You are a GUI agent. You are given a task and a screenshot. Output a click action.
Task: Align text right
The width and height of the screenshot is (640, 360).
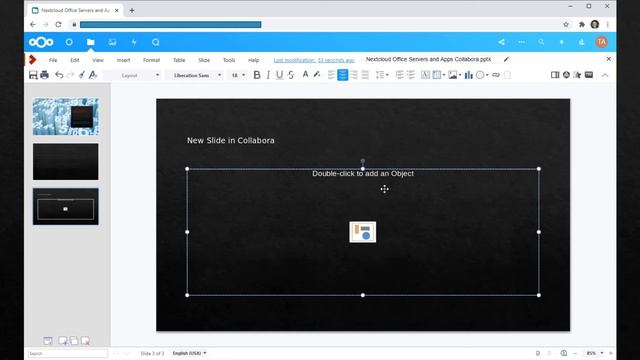pos(354,75)
